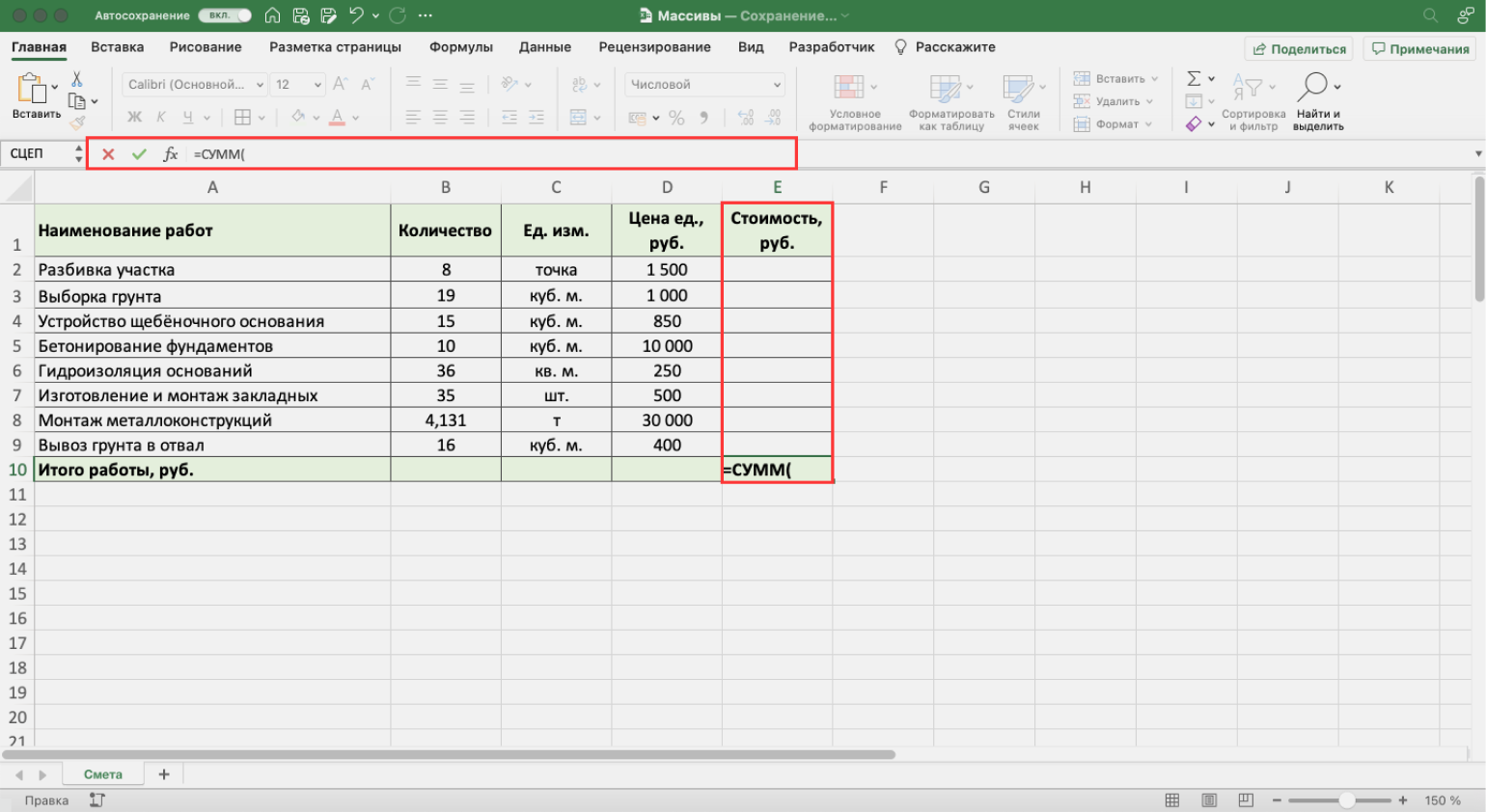1486x812 pixels.
Task: Confirm formula with green checkmark
Action: tap(139, 154)
